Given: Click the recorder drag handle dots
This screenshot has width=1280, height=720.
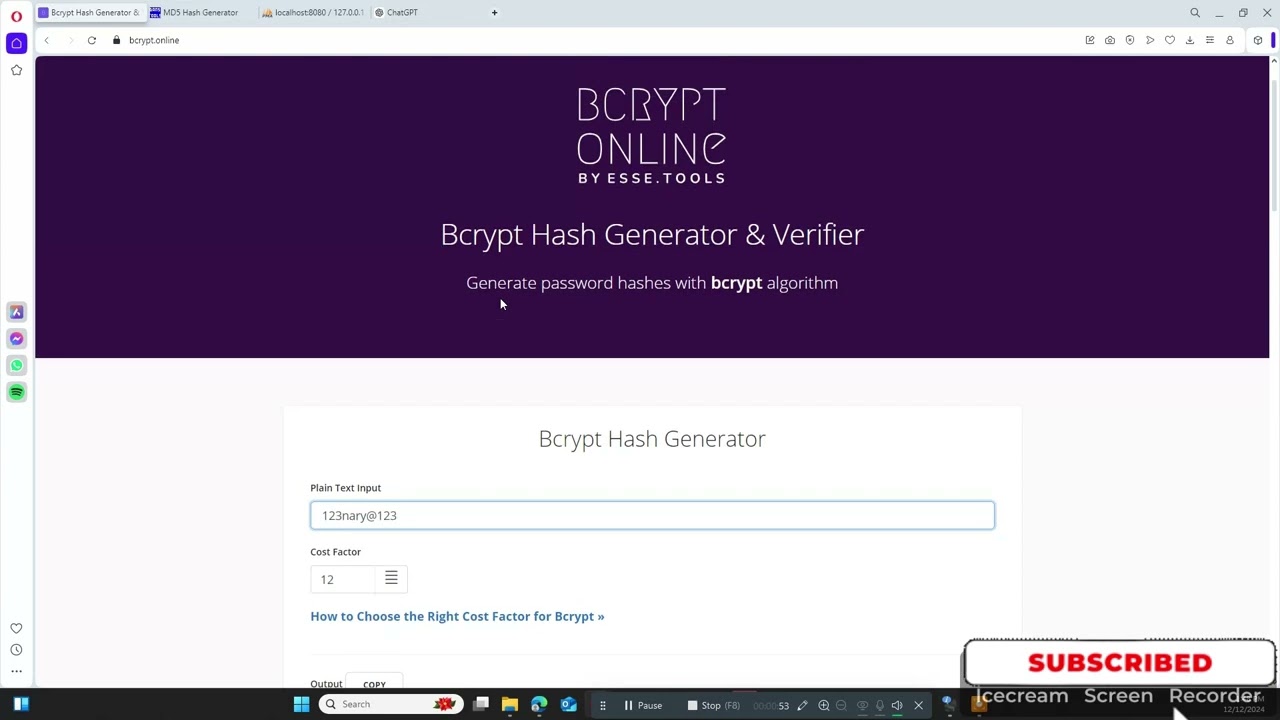Looking at the screenshot, I should pyautogui.click(x=602, y=705).
